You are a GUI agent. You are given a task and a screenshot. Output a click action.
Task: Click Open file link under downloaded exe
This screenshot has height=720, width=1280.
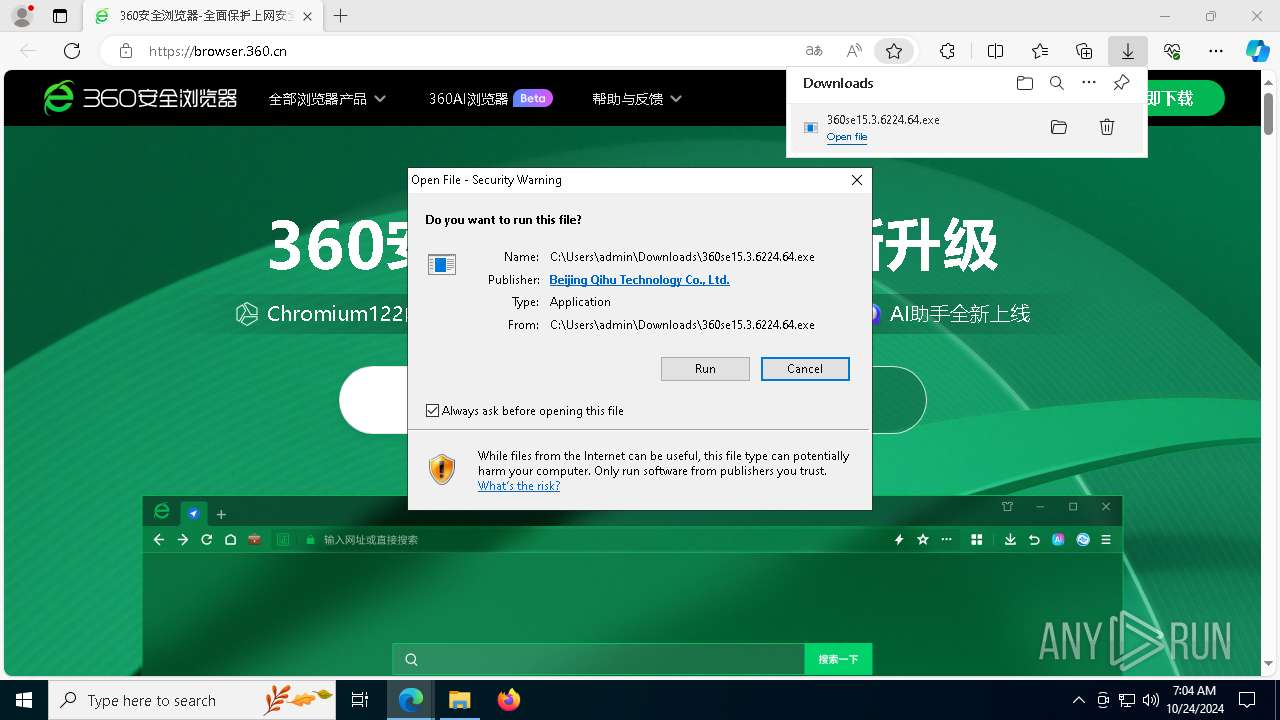[846, 137]
